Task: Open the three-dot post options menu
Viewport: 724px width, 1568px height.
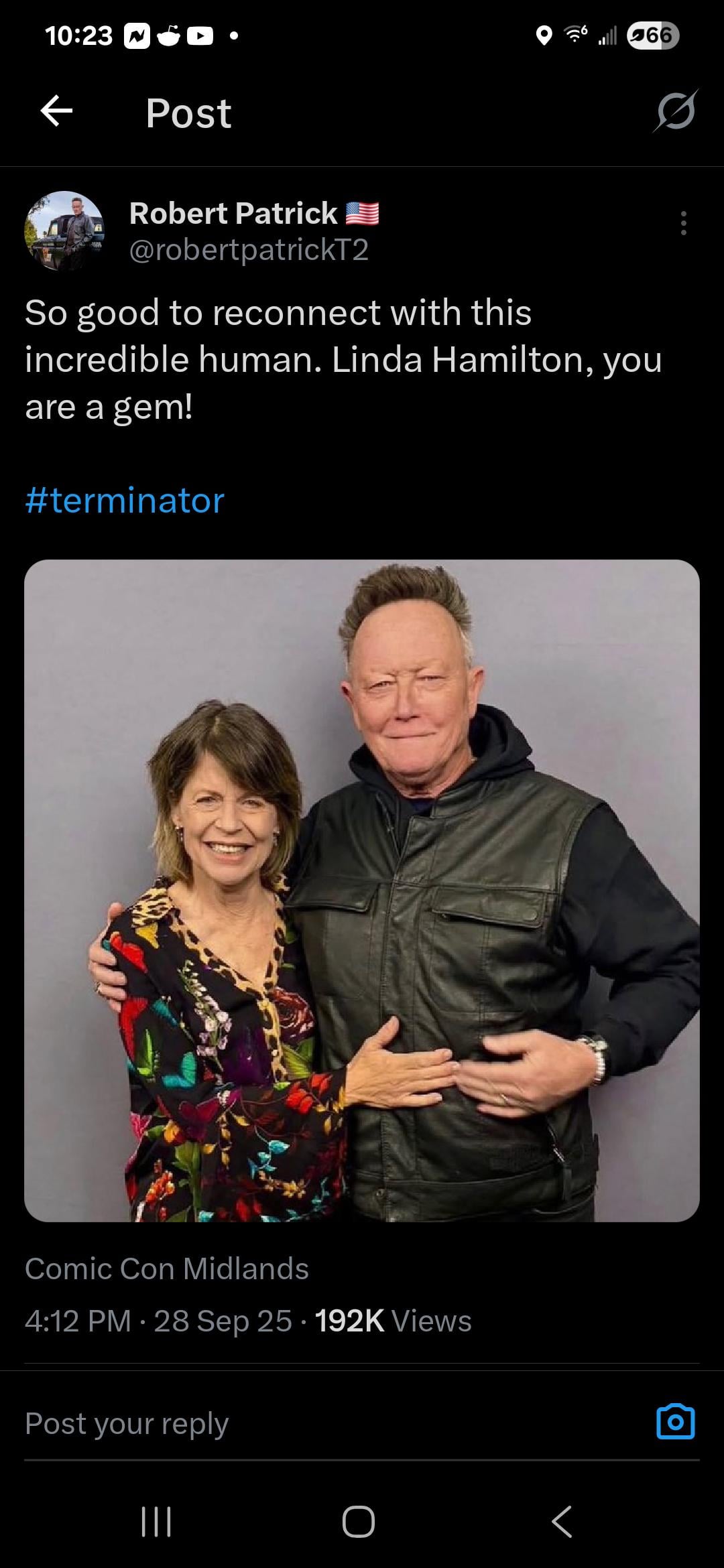Action: pyautogui.click(x=683, y=223)
